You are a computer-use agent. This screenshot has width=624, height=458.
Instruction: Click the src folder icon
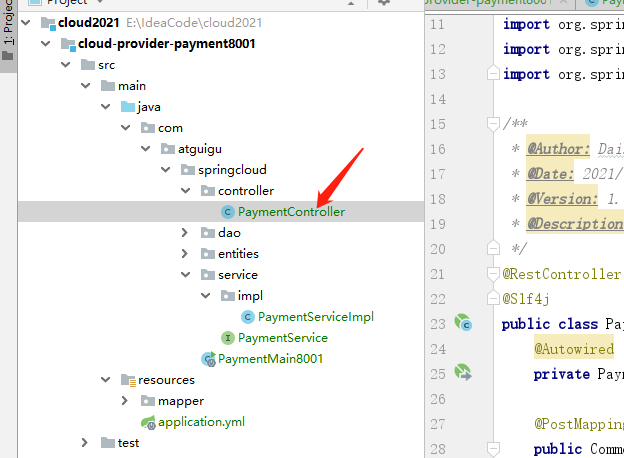tap(88, 64)
